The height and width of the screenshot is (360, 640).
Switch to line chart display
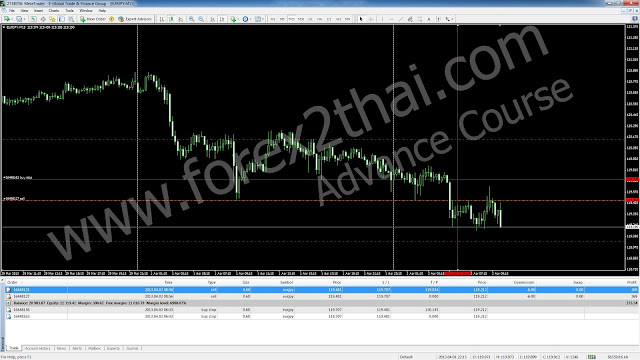180,19
